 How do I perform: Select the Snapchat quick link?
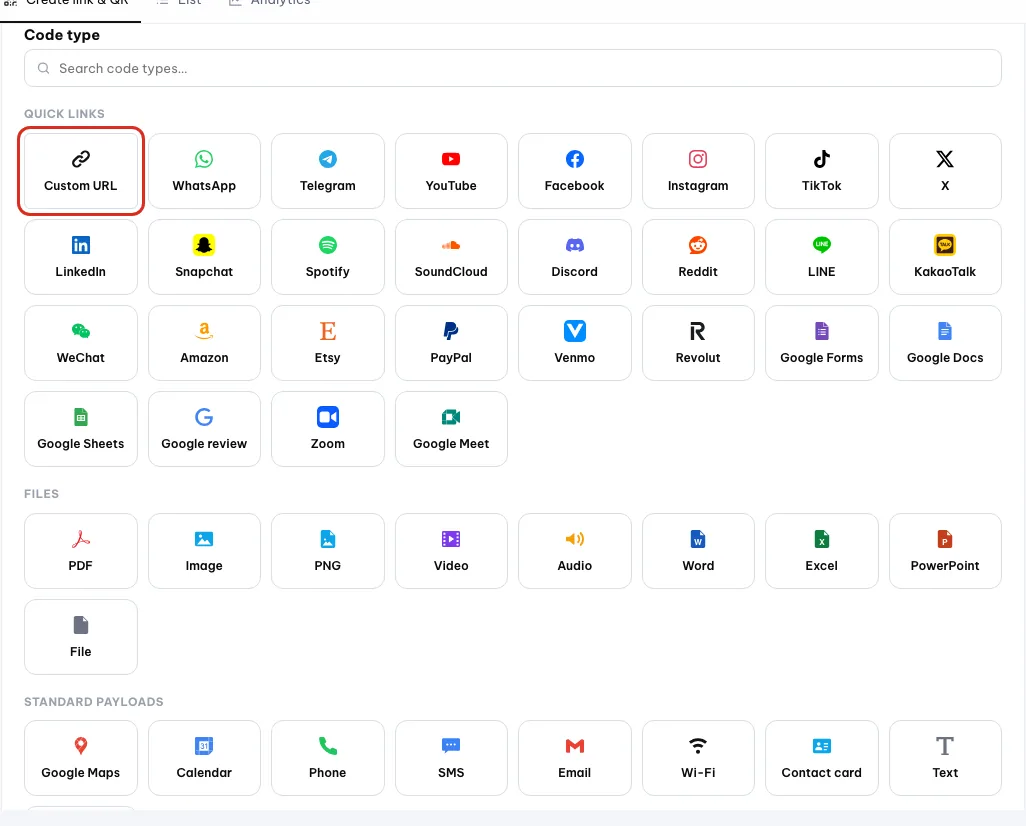(x=204, y=257)
